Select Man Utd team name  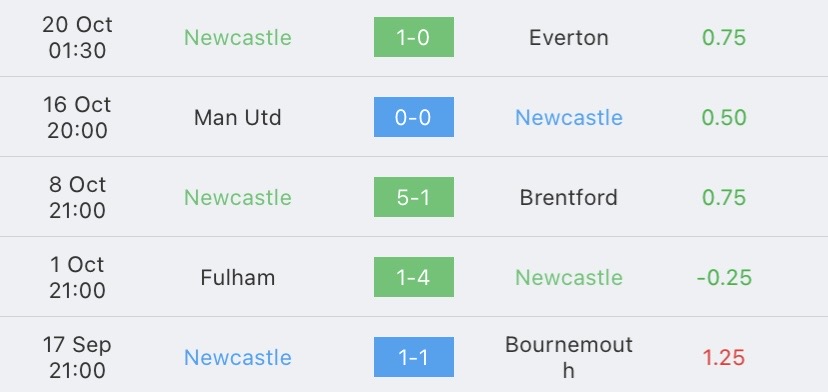click(238, 117)
